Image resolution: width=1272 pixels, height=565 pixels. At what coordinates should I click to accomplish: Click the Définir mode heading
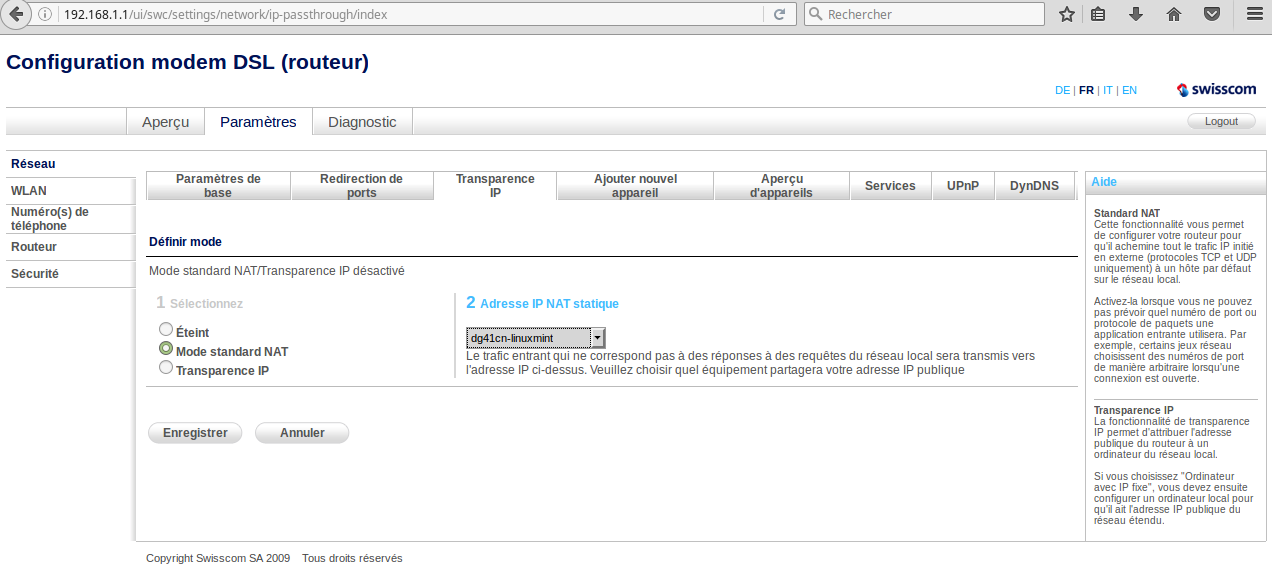click(185, 242)
